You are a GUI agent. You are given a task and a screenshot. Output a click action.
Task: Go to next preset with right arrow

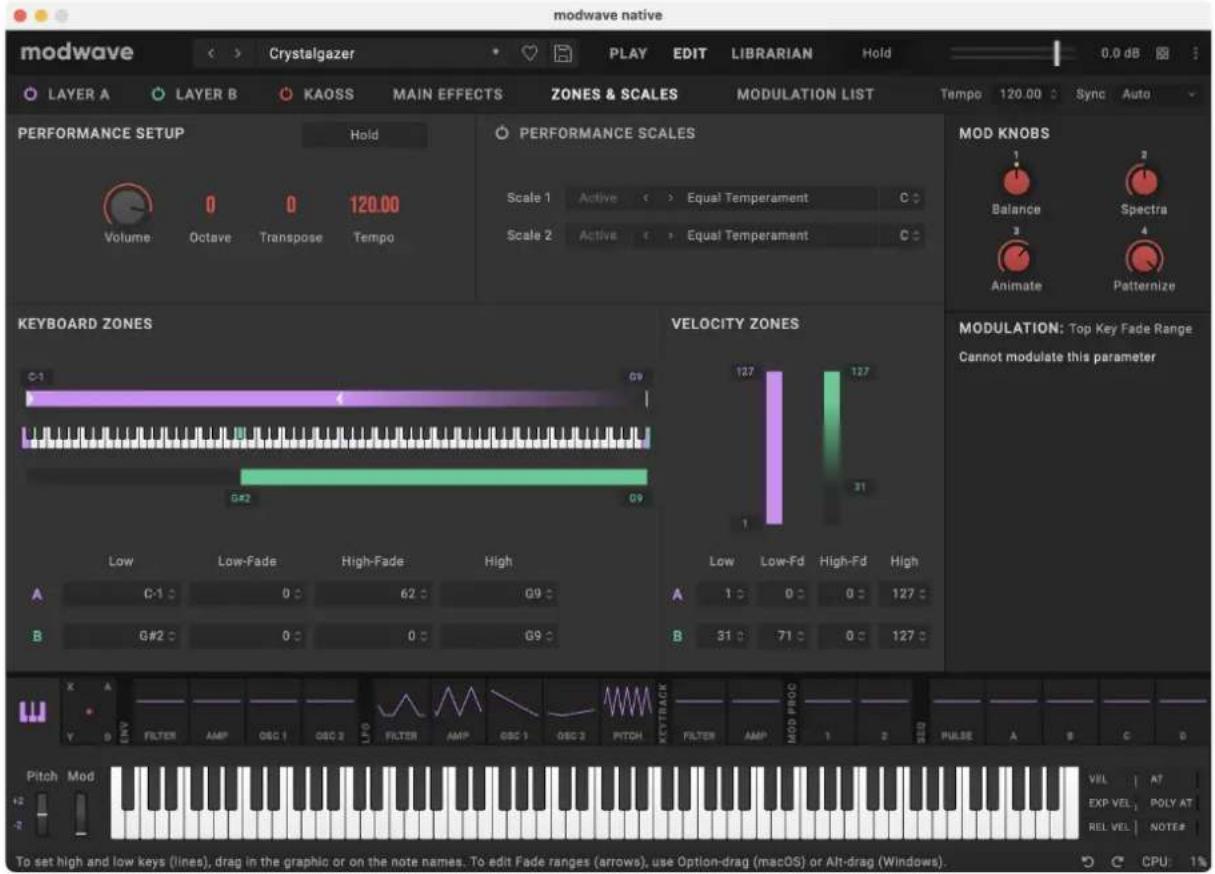pos(238,54)
